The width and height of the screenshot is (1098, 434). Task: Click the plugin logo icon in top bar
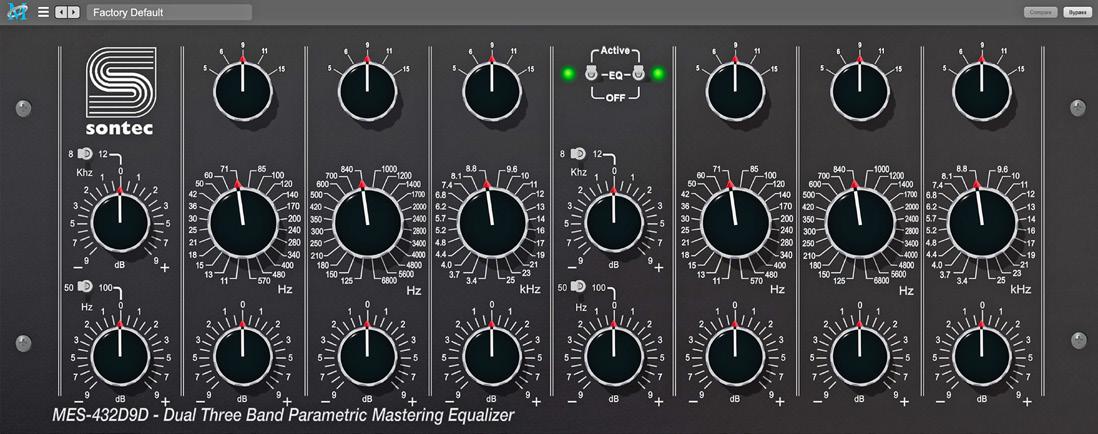17,12
